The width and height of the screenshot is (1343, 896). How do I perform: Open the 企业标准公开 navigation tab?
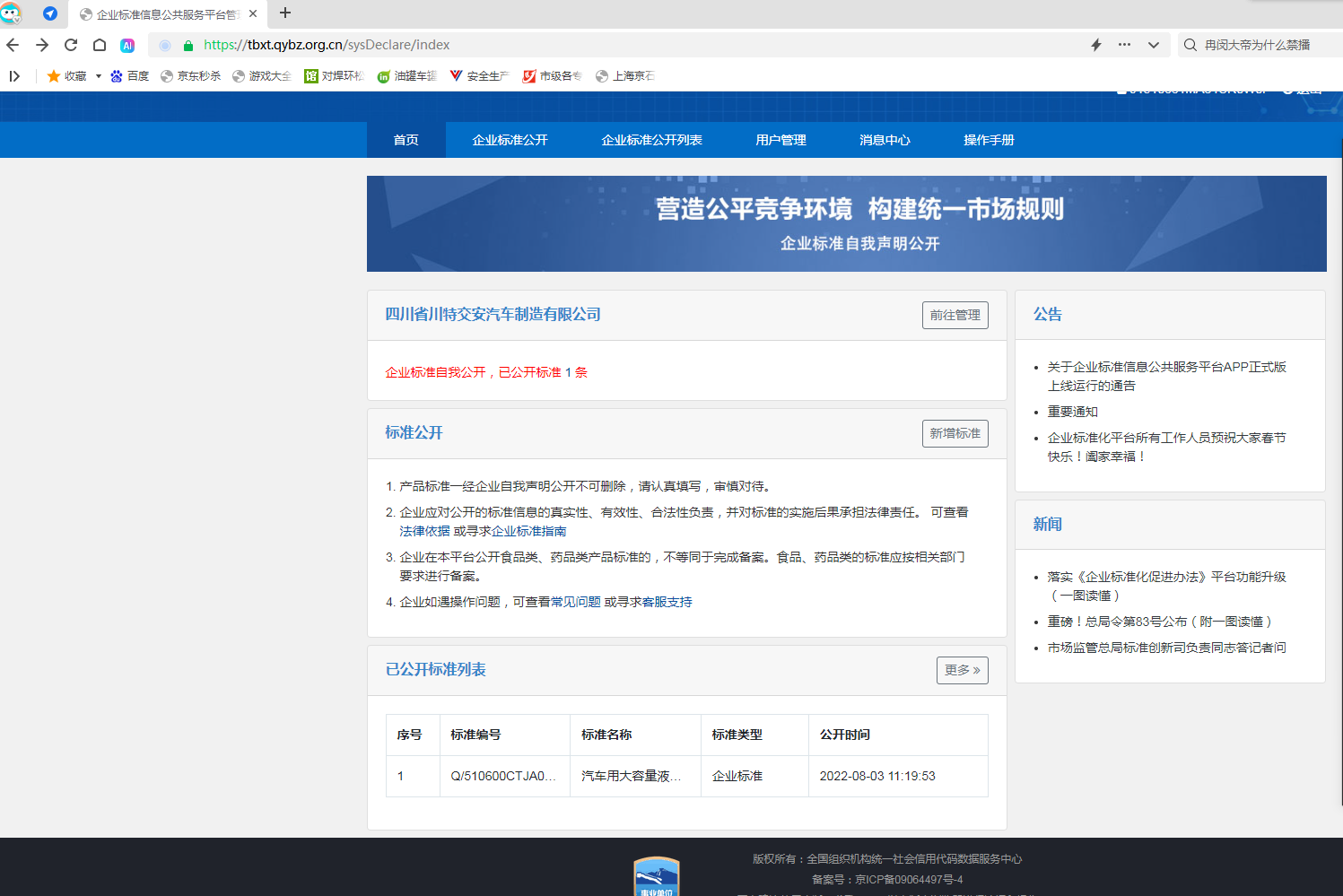point(510,140)
